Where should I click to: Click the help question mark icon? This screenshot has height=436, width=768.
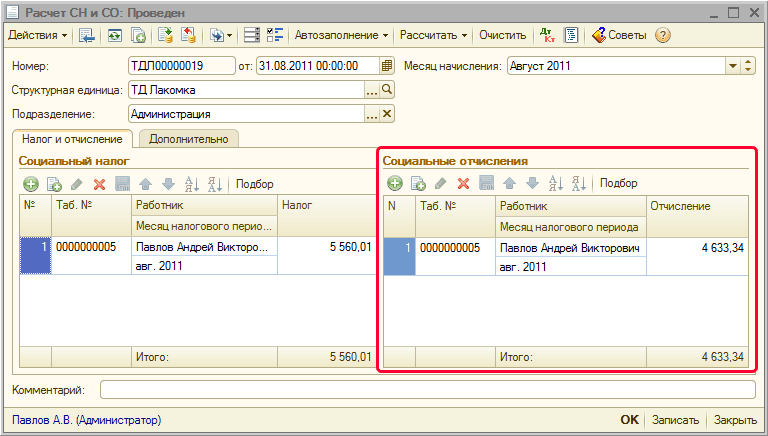(x=663, y=35)
